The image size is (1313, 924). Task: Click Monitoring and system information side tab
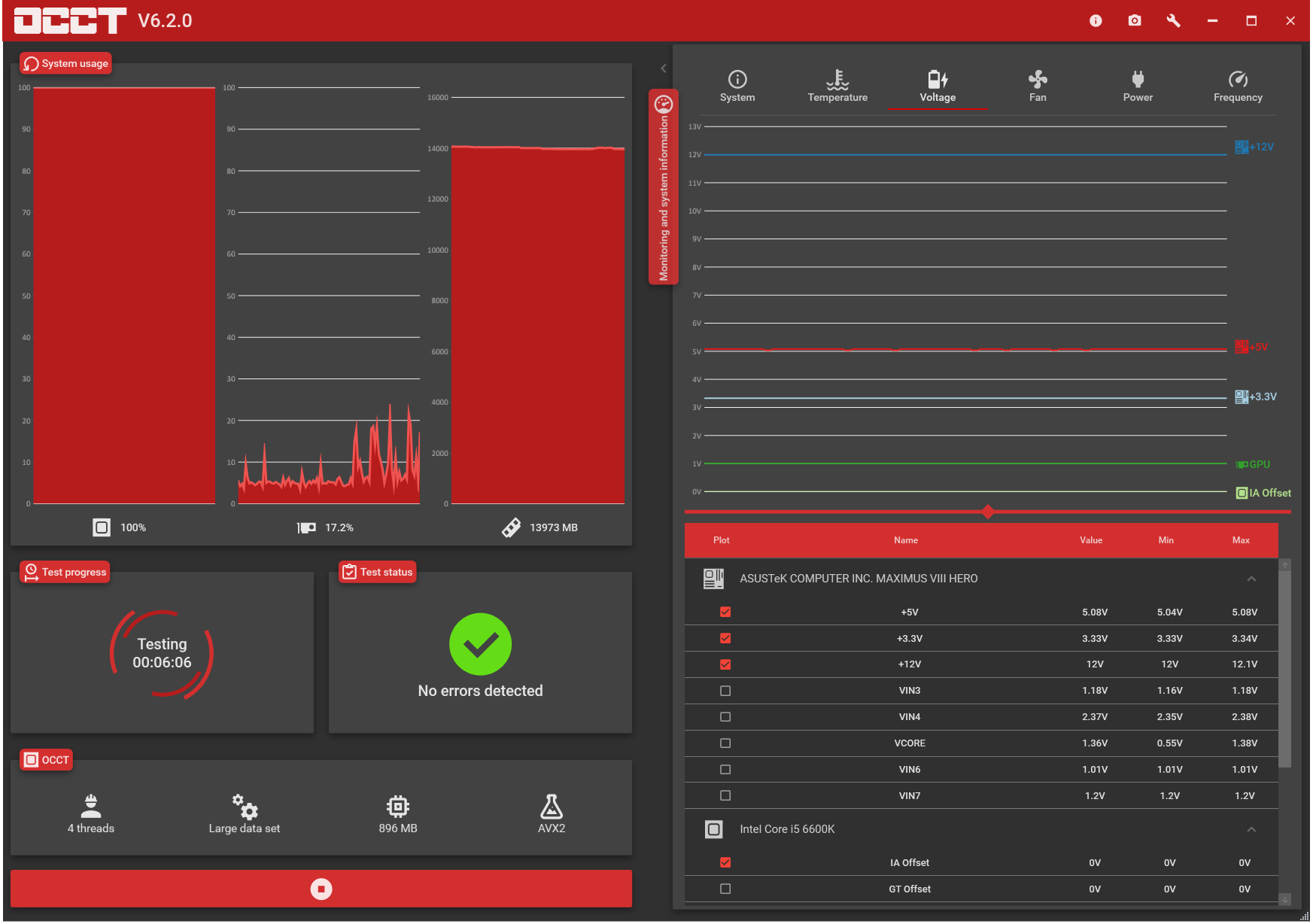pos(663,187)
